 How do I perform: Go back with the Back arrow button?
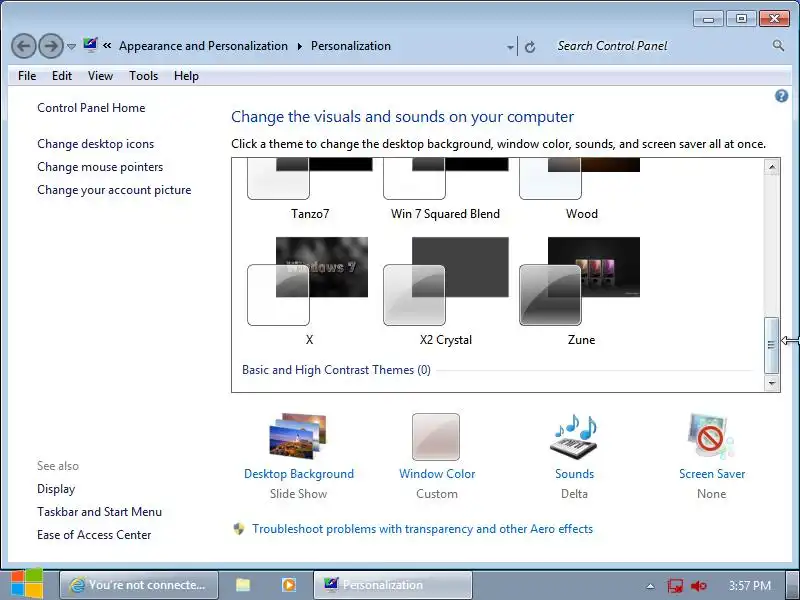tap(23, 46)
